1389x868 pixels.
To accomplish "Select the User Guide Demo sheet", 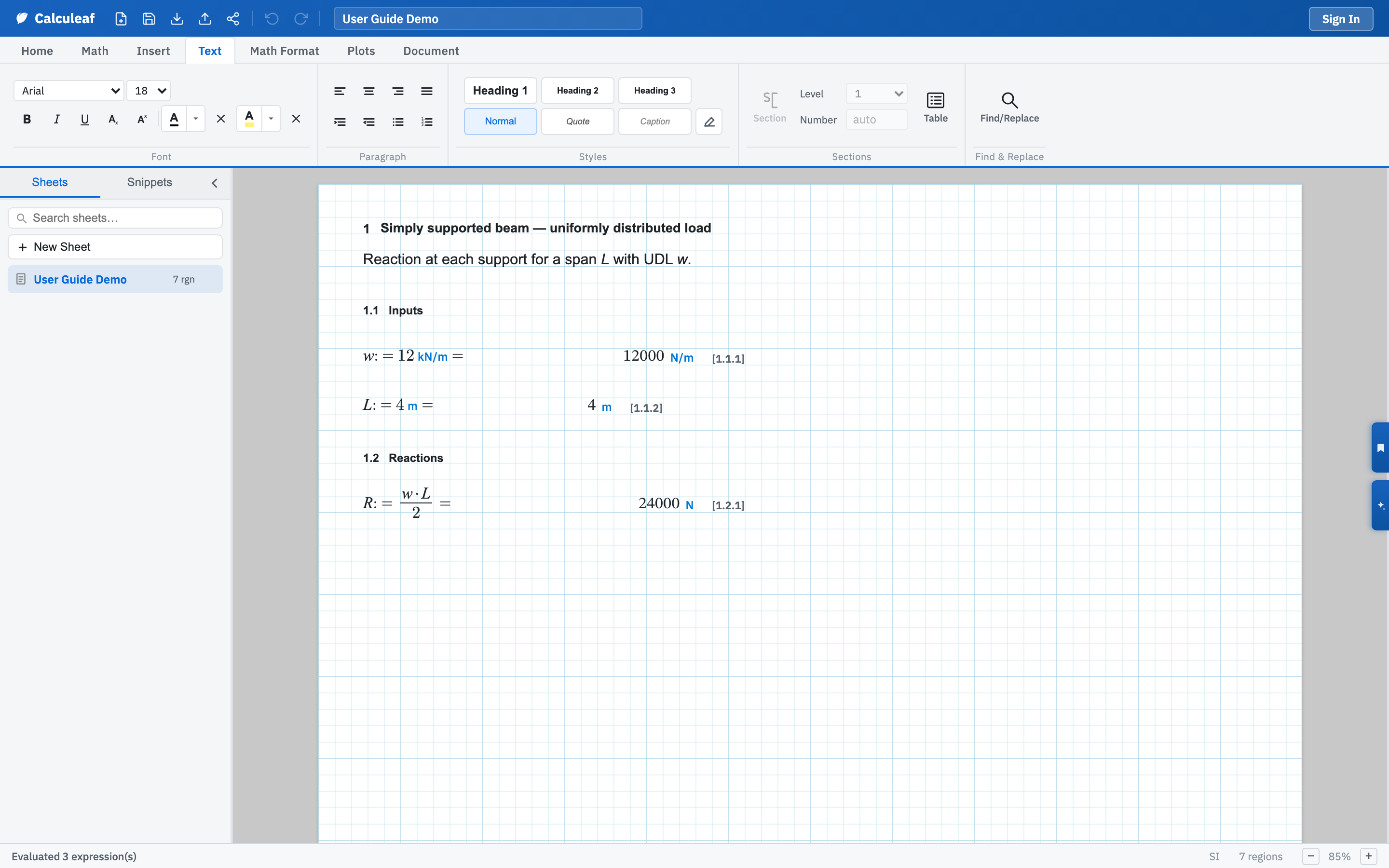I will click(115, 279).
